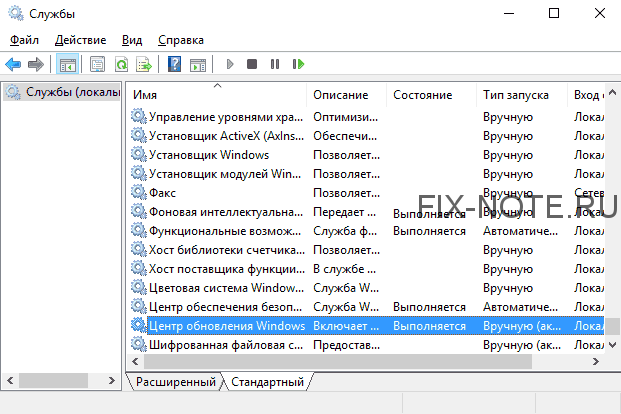Start the selected service
Viewport: 621px width, 414px height.
coord(230,64)
